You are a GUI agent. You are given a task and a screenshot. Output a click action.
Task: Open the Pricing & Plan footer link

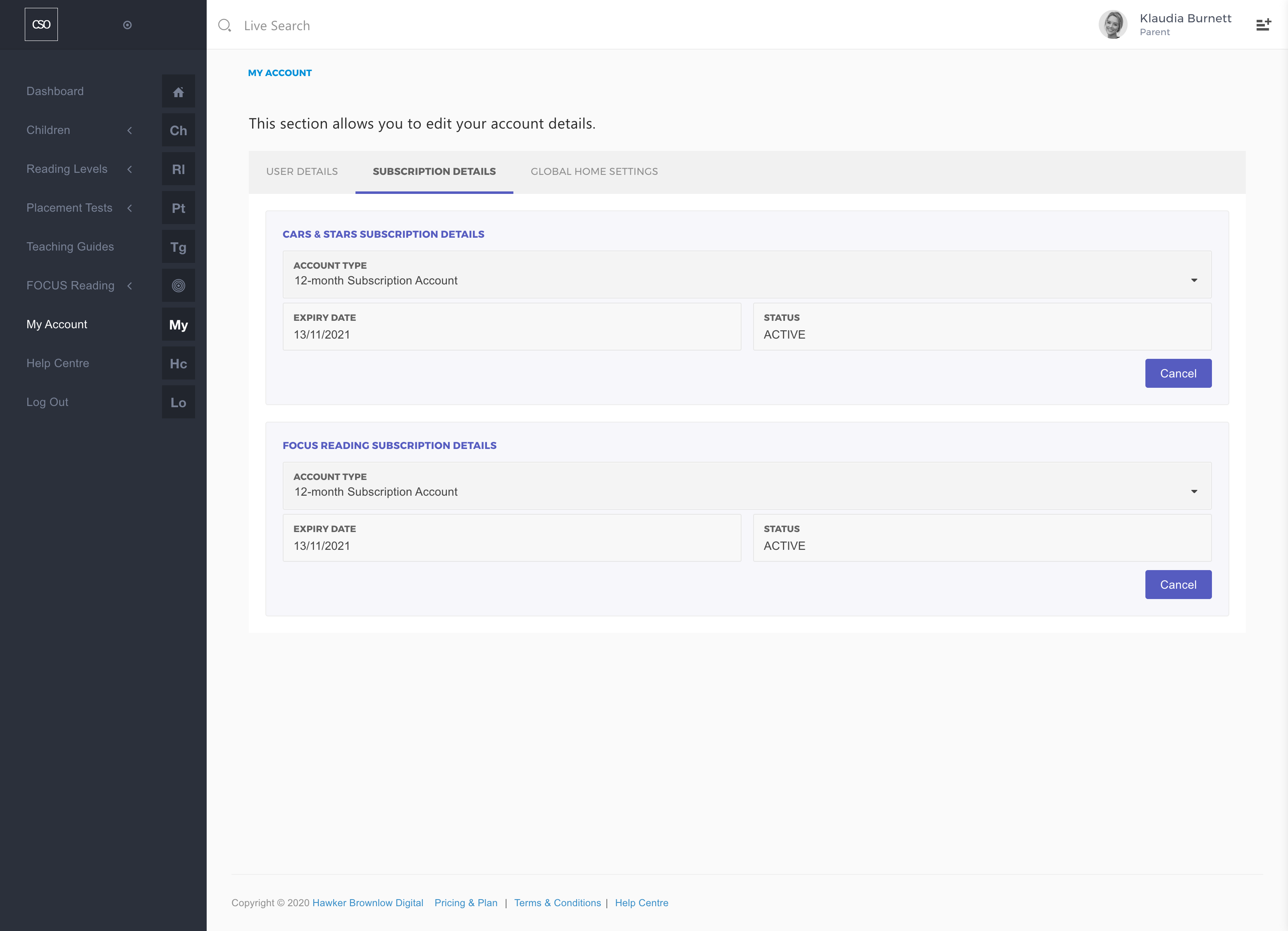click(x=466, y=902)
